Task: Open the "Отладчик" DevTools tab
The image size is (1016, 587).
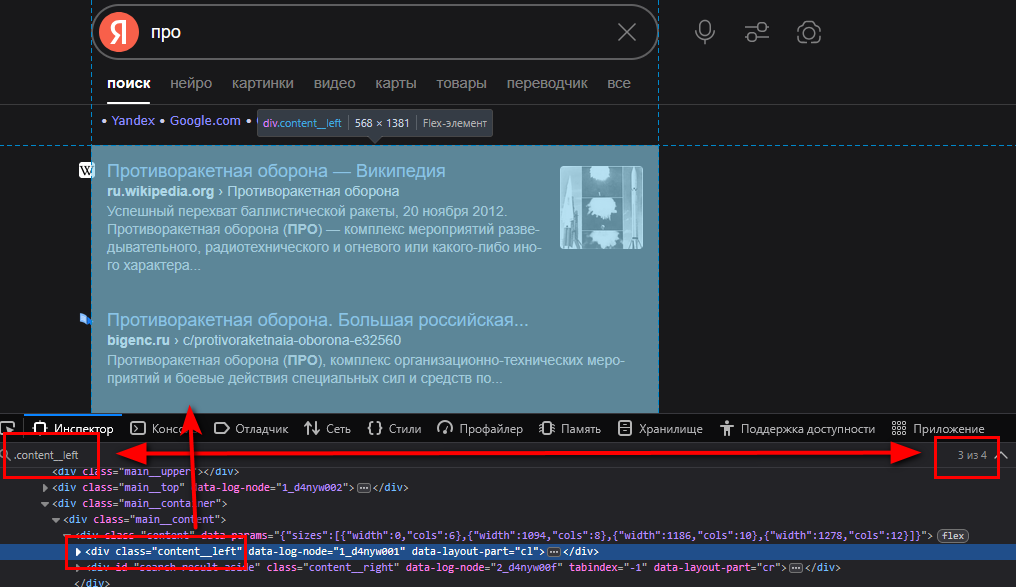Action: coord(251,428)
